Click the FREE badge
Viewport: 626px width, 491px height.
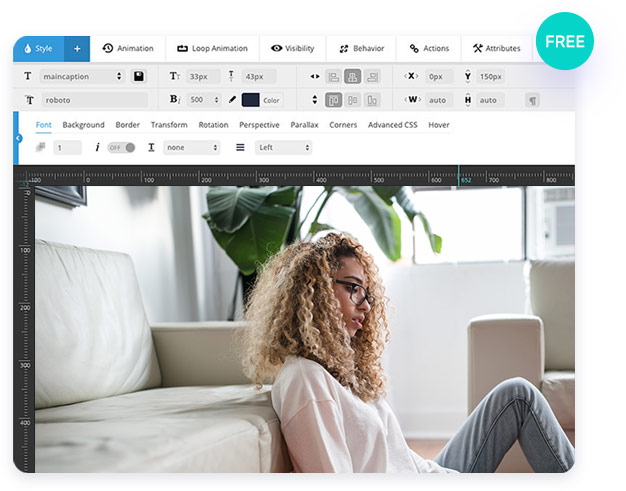565,41
